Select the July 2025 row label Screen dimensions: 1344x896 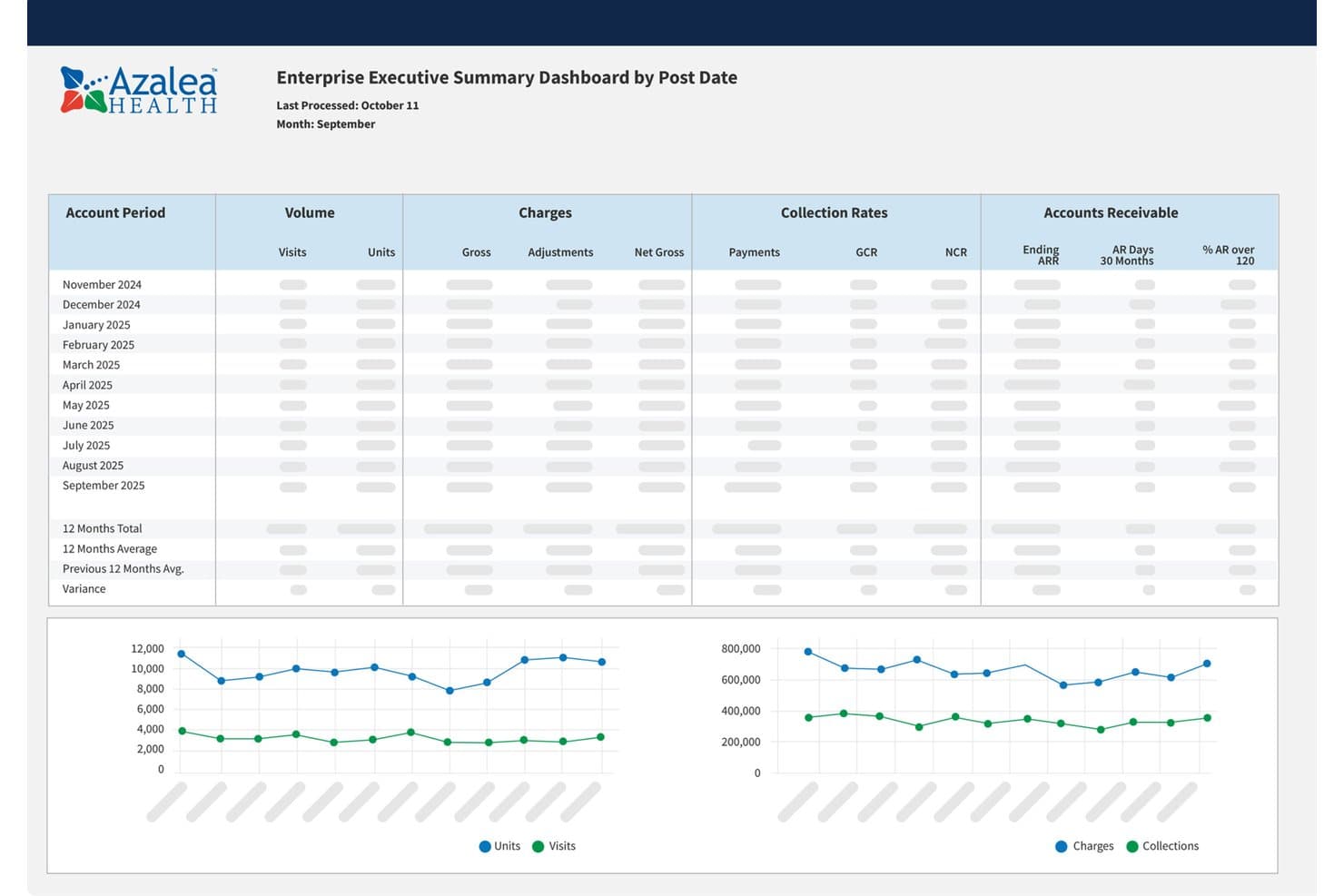coord(86,445)
